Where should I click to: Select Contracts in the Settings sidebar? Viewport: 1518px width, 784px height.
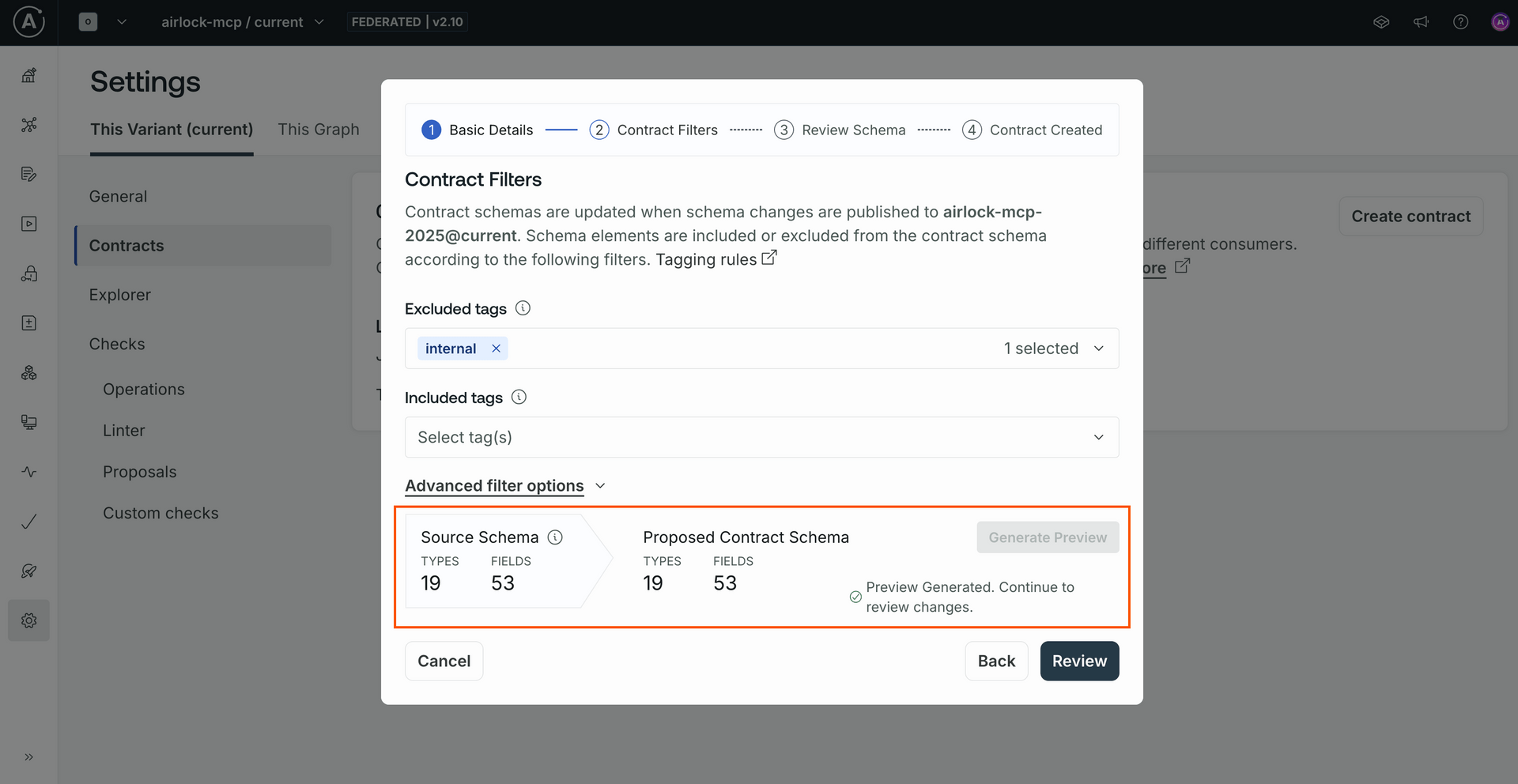click(126, 245)
